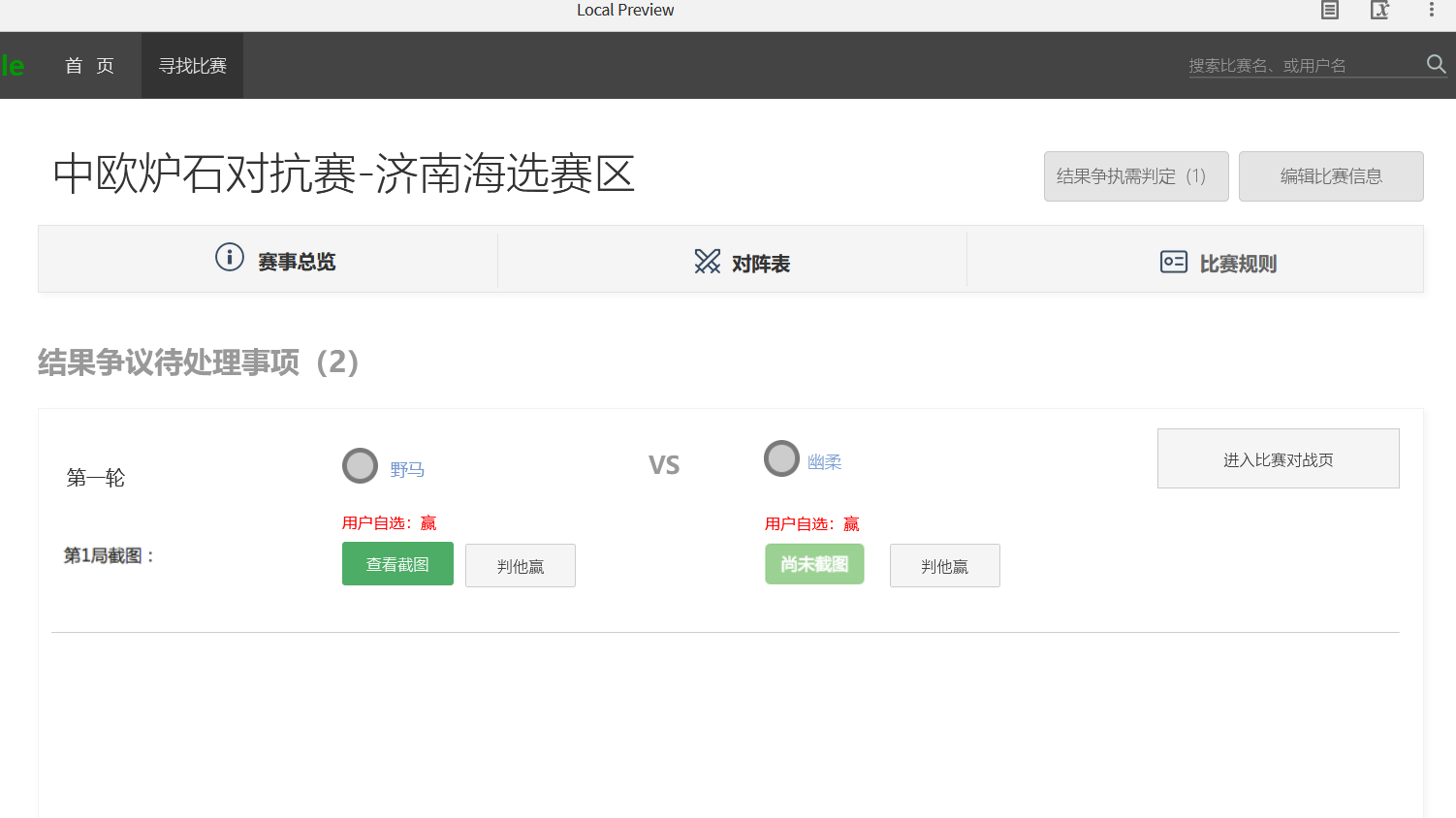Open the notes icon in preview bar
This screenshot has width=1456, height=818.
[1330, 11]
